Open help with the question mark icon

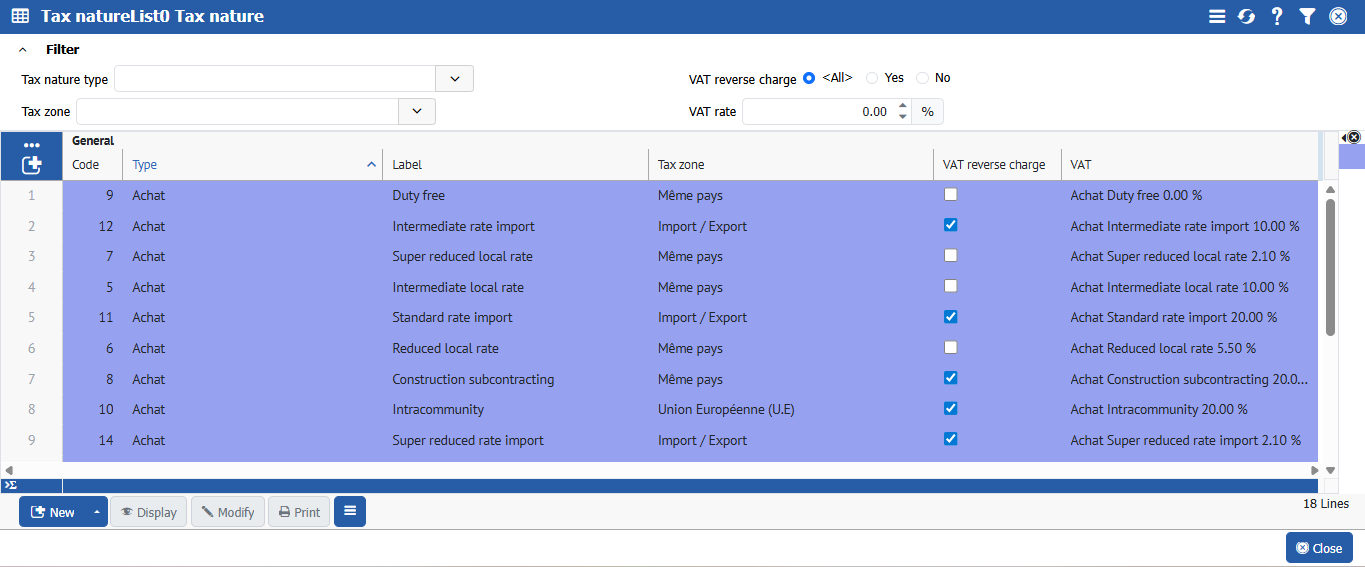pyautogui.click(x=1277, y=17)
